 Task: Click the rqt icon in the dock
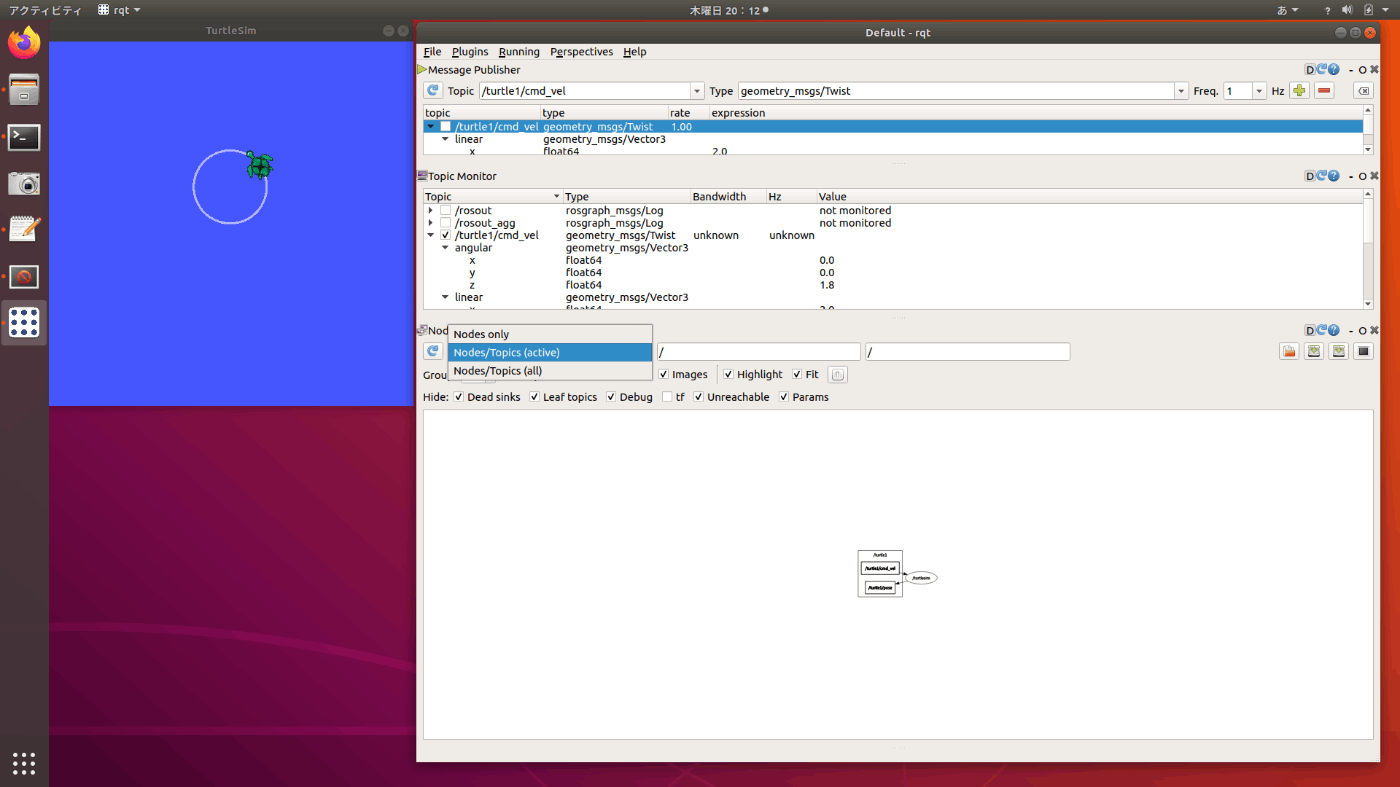pos(24,322)
